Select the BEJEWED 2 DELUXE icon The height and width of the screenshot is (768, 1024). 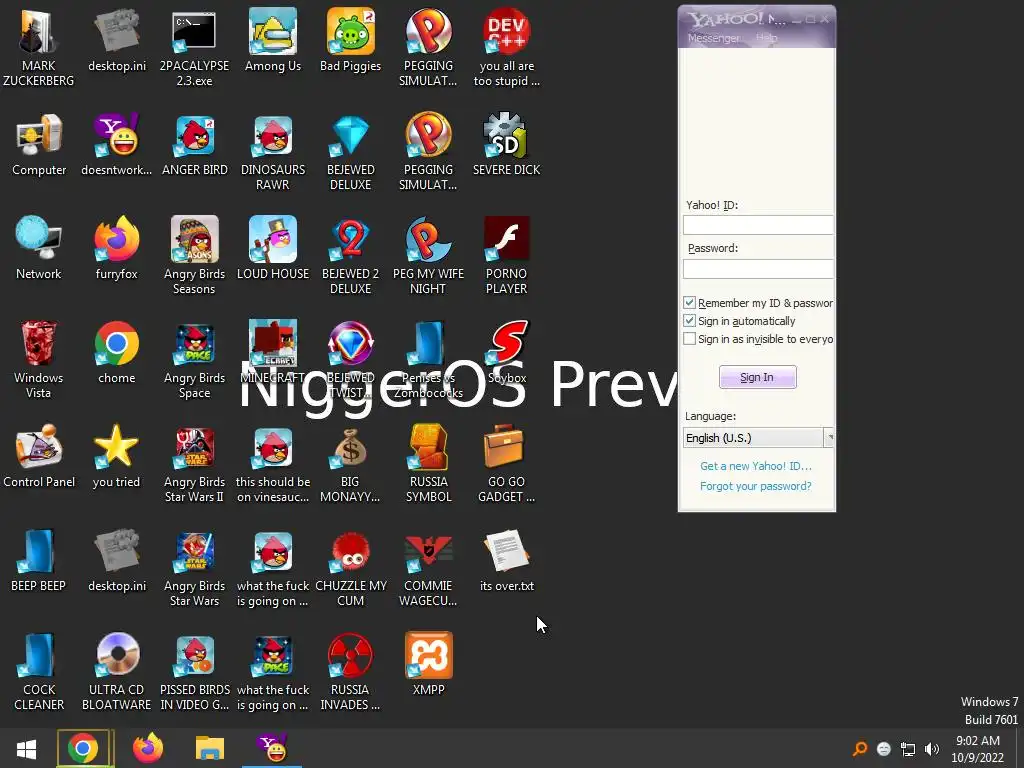(x=351, y=255)
